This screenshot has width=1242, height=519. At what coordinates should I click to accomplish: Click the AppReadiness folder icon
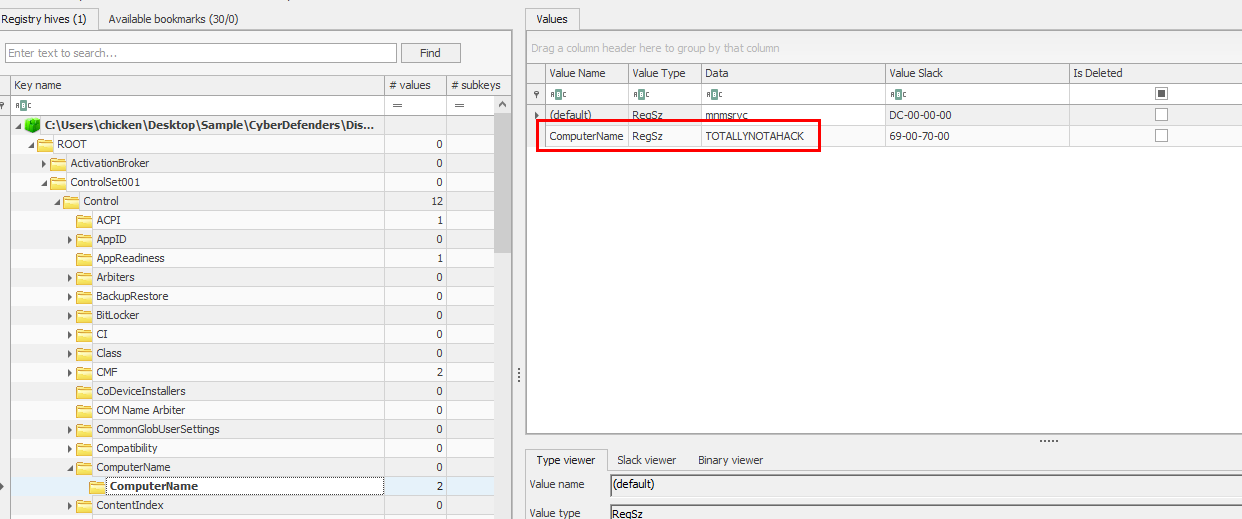click(84, 258)
